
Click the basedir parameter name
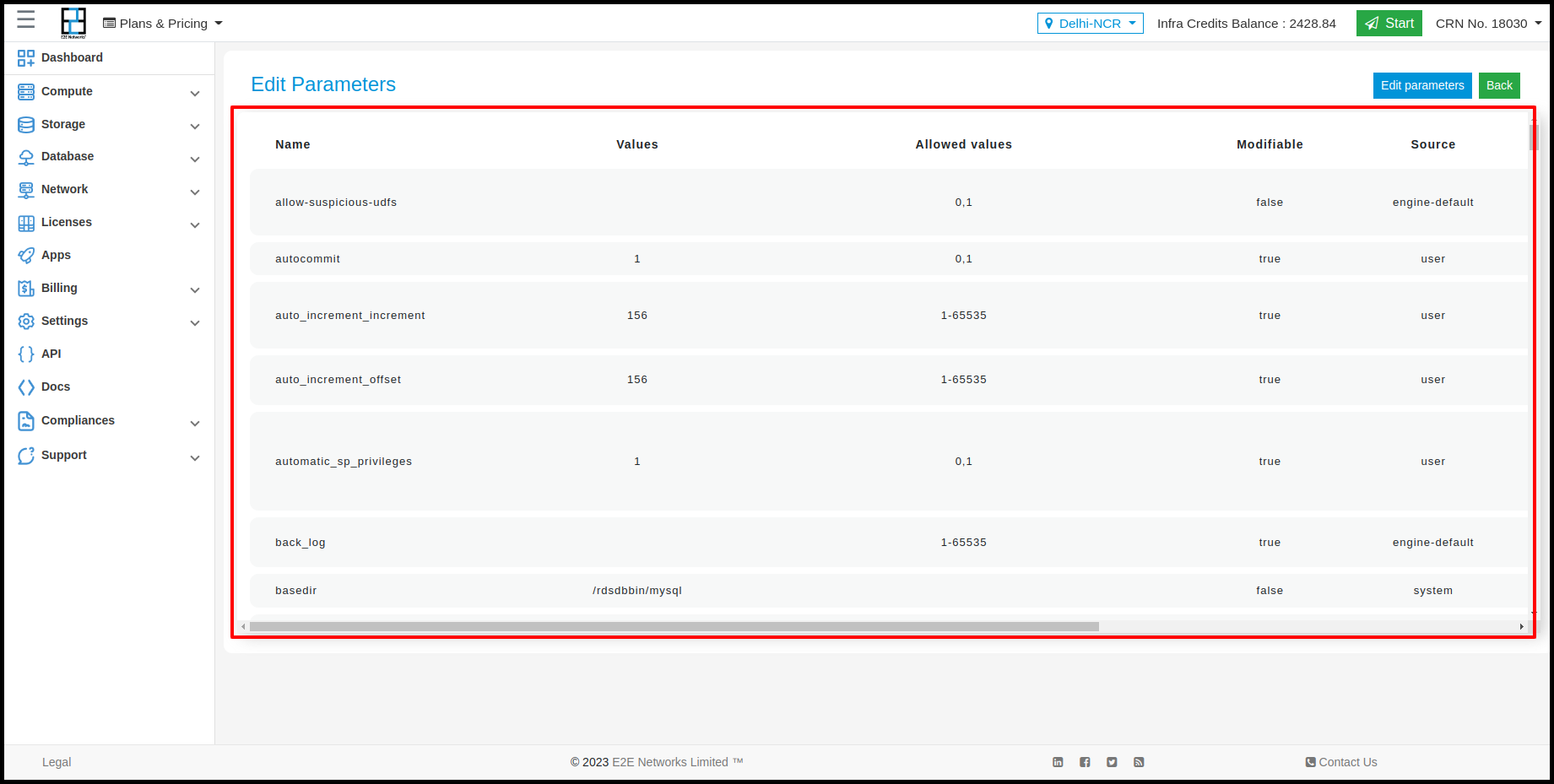pyautogui.click(x=296, y=591)
